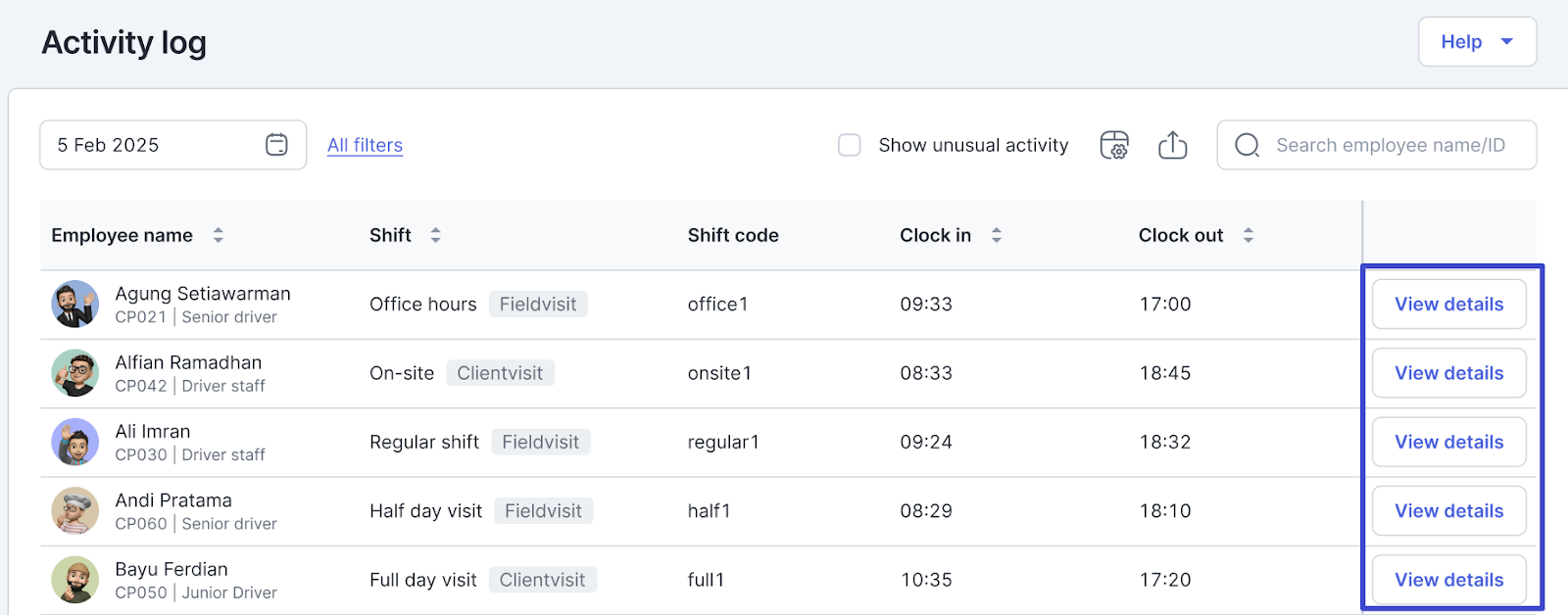Click the export share icon
This screenshot has height=615, width=1568.
[x=1172, y=145]
